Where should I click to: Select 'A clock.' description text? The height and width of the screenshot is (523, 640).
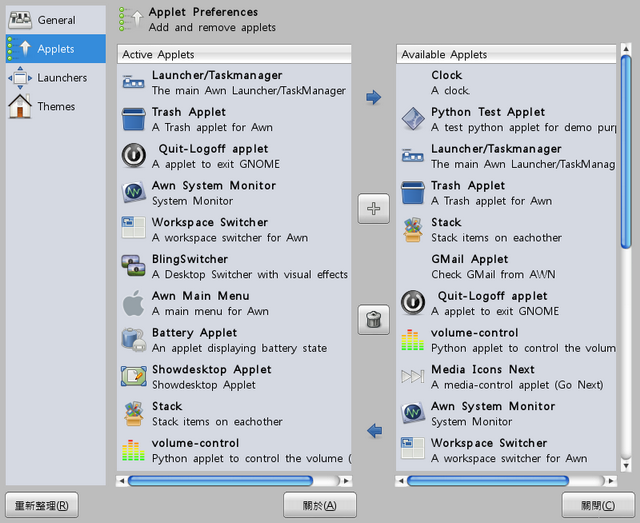(451, 91)
